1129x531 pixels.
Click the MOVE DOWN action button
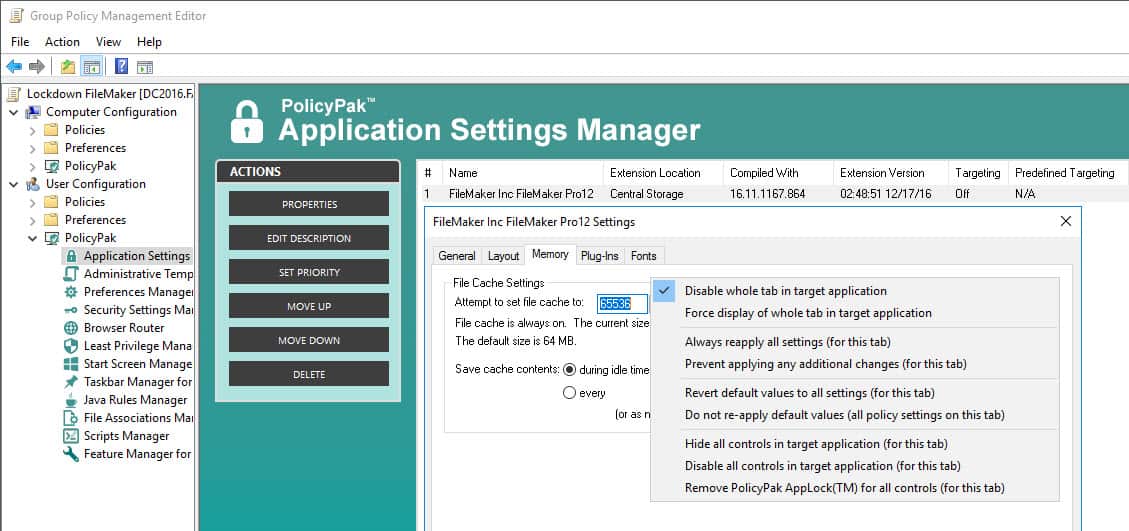pos(309,340)
